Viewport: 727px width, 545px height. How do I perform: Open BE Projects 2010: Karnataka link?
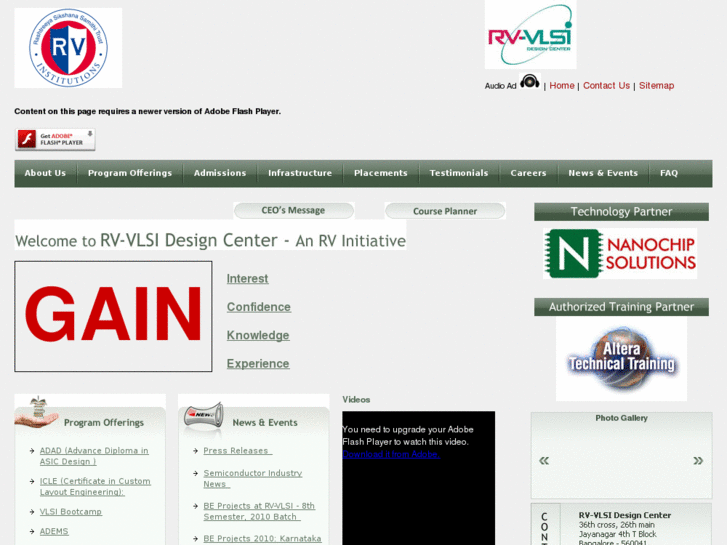pyautogui.click(x=262, y=539)
